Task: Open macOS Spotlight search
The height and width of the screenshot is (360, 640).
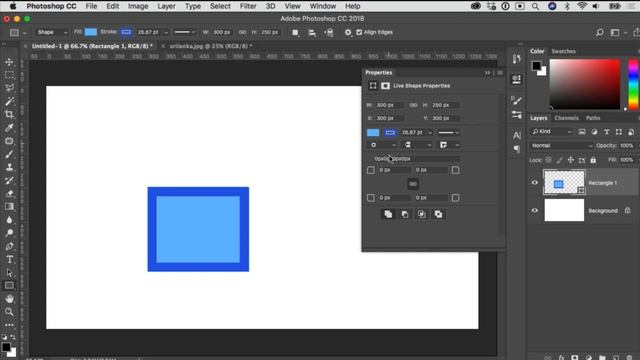Action: 535,6
